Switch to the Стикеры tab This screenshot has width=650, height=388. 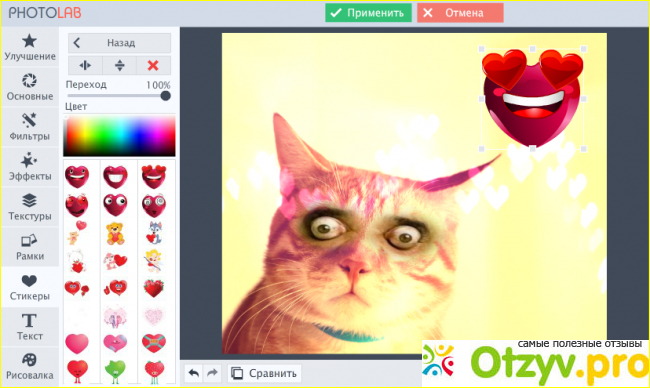[x=30, y=287]
